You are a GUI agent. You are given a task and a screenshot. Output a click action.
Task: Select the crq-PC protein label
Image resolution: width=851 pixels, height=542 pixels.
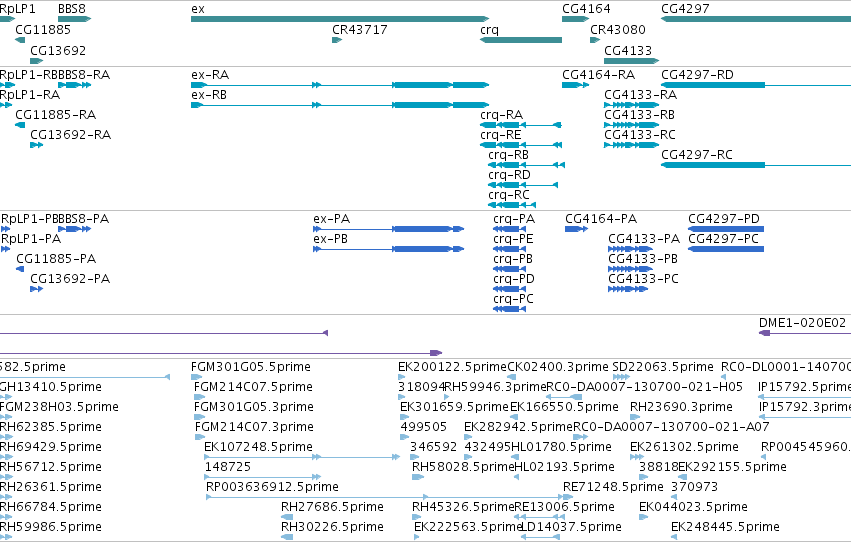coord(513,299)
